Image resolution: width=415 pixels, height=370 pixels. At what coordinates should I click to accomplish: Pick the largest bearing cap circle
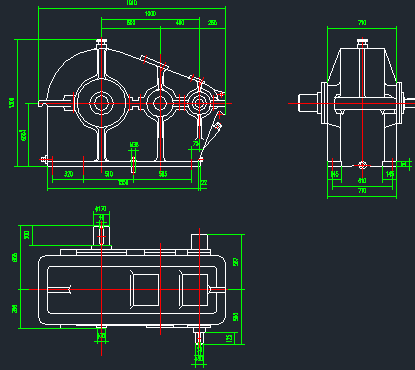101,103
